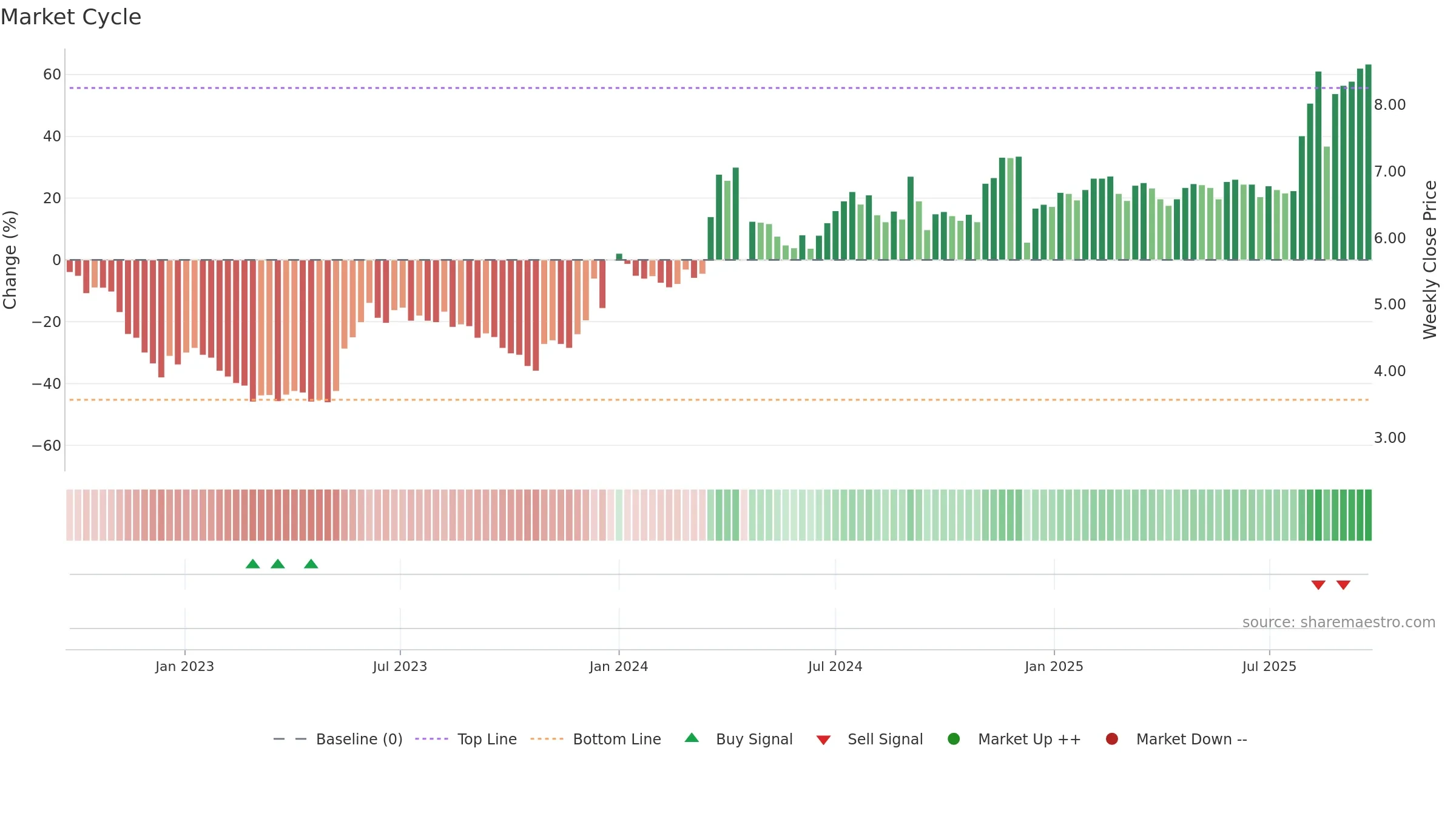Click the Market Cycle chart title
Viewport: 1456px width, 819px height.
(71, 17)
